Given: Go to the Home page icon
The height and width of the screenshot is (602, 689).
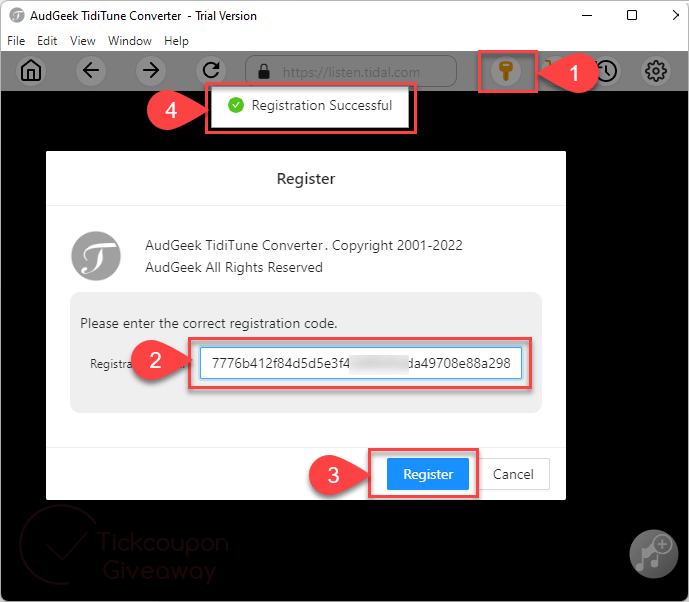Looking at the screenshot, I should click(31, 71).
